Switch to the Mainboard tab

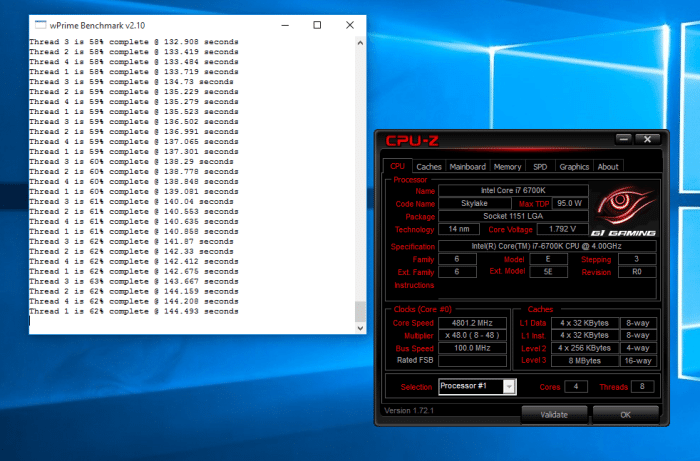click(467, 167)
